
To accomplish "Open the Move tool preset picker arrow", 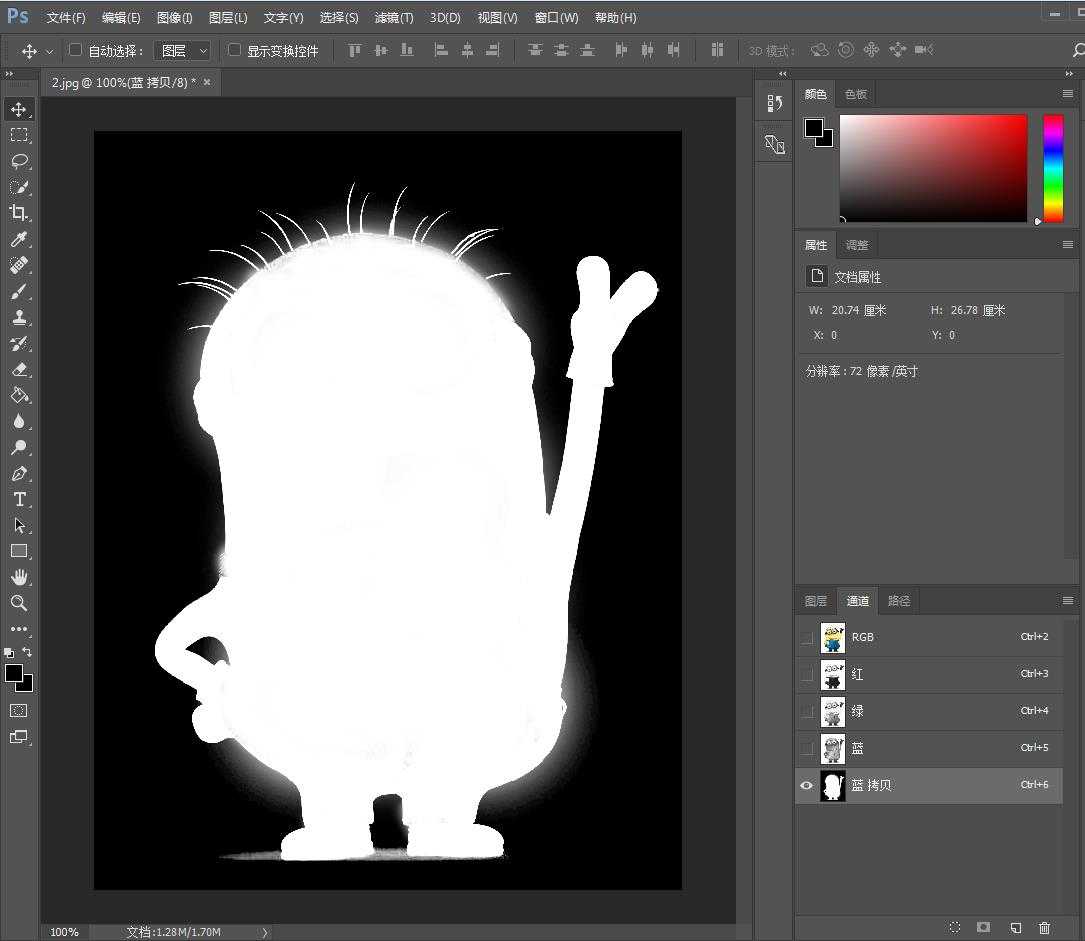I will (x=49, y=51).
